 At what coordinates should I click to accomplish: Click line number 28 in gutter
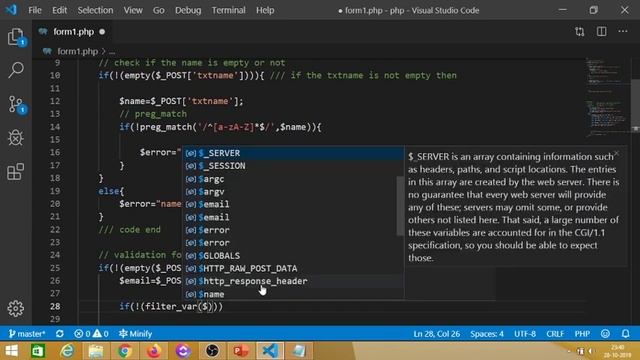(x=55, y=306)
